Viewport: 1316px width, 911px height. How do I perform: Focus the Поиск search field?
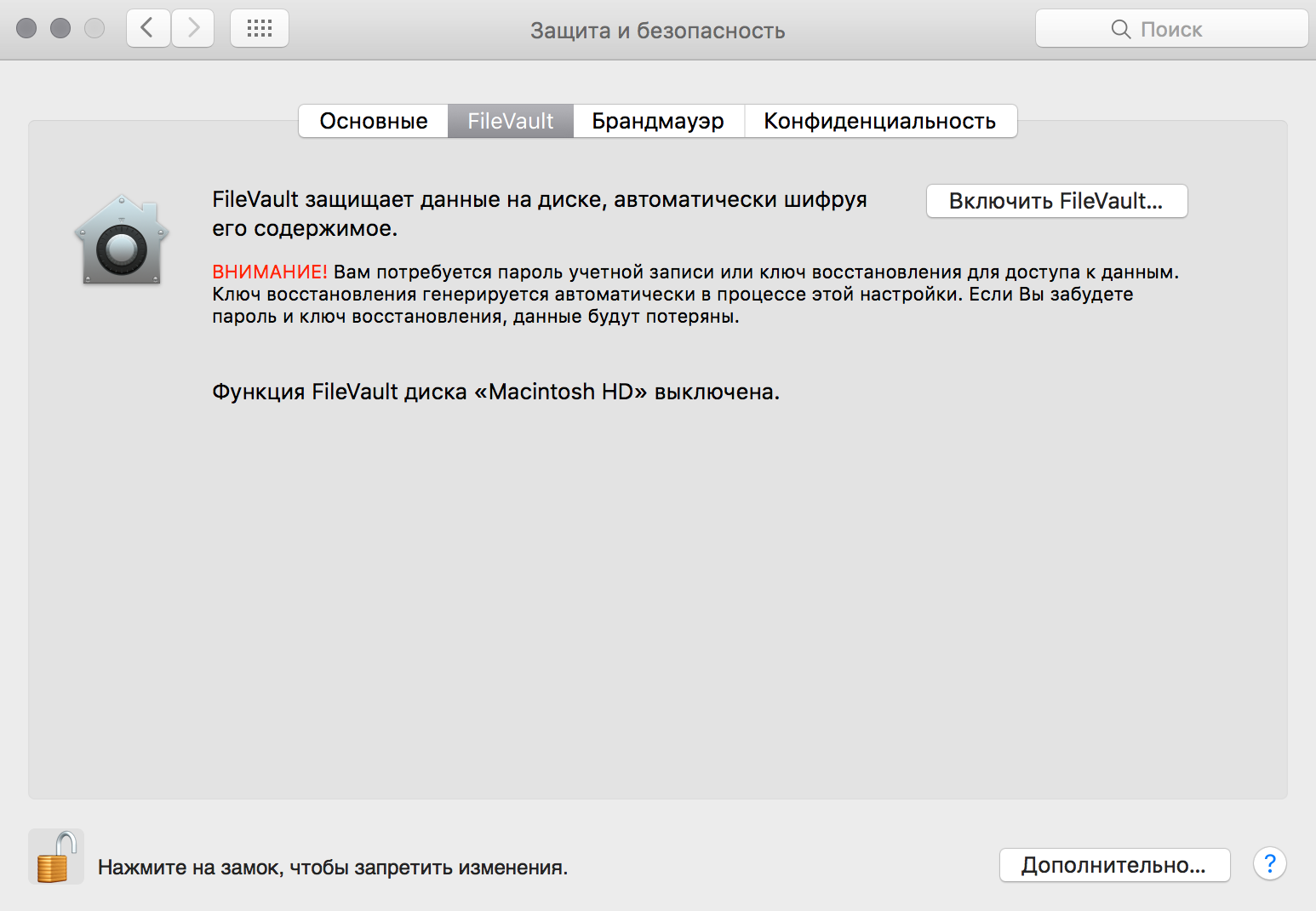click(x=1171, y=29)
